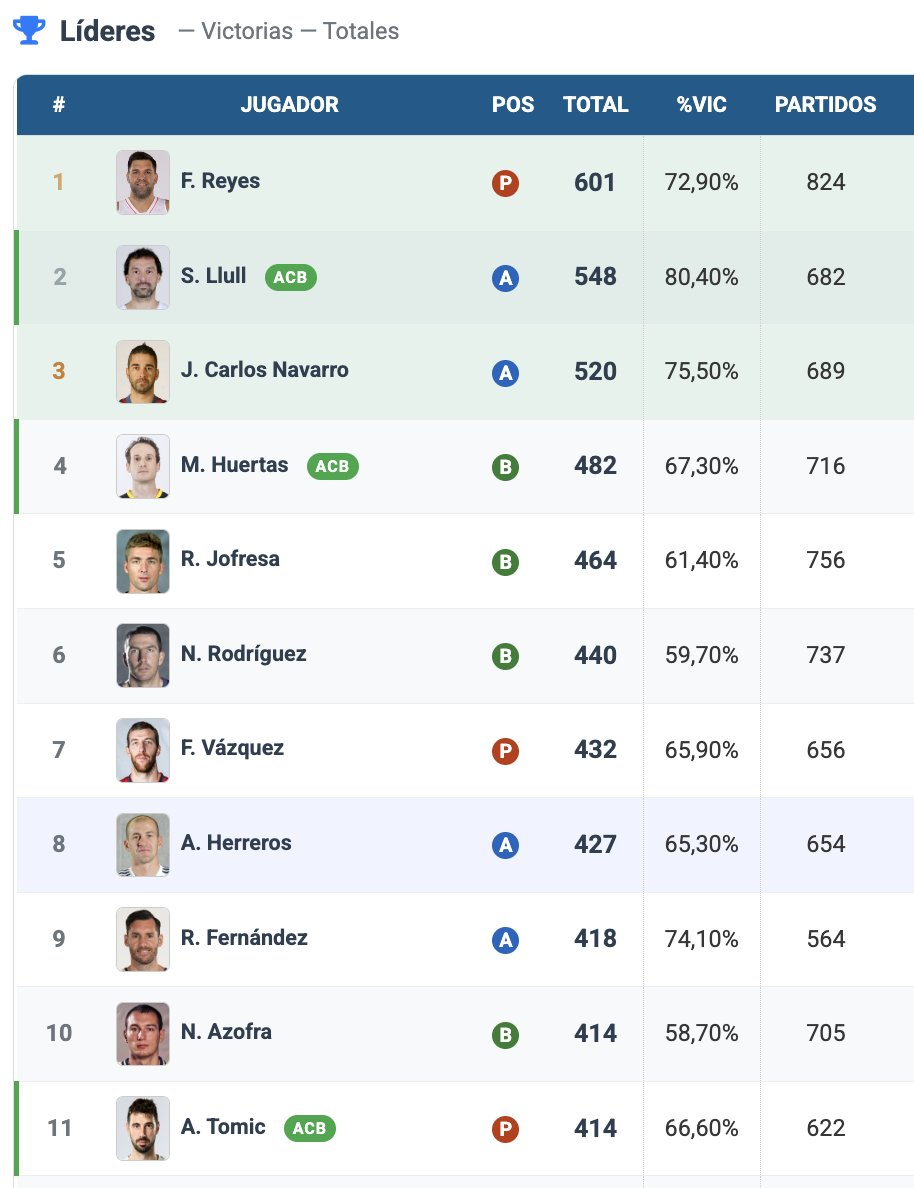Click the JUGADOR column header
This screenshot has height=1188, width=914.
(289, 104)
